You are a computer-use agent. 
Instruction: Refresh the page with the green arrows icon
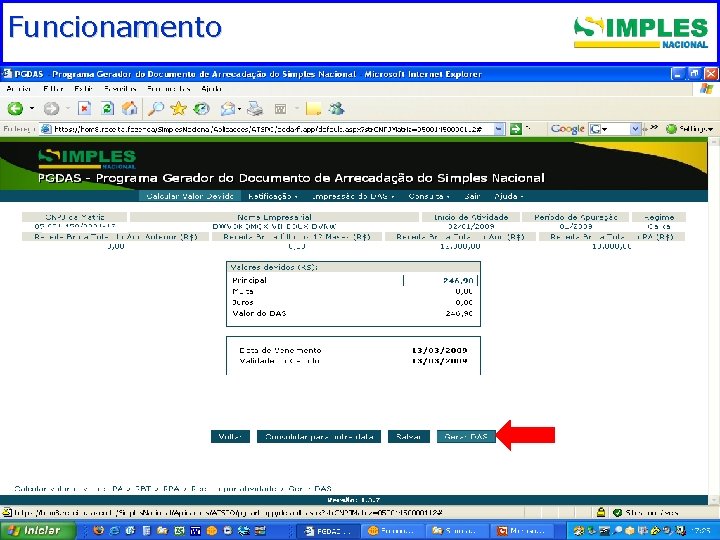point(107,109)
